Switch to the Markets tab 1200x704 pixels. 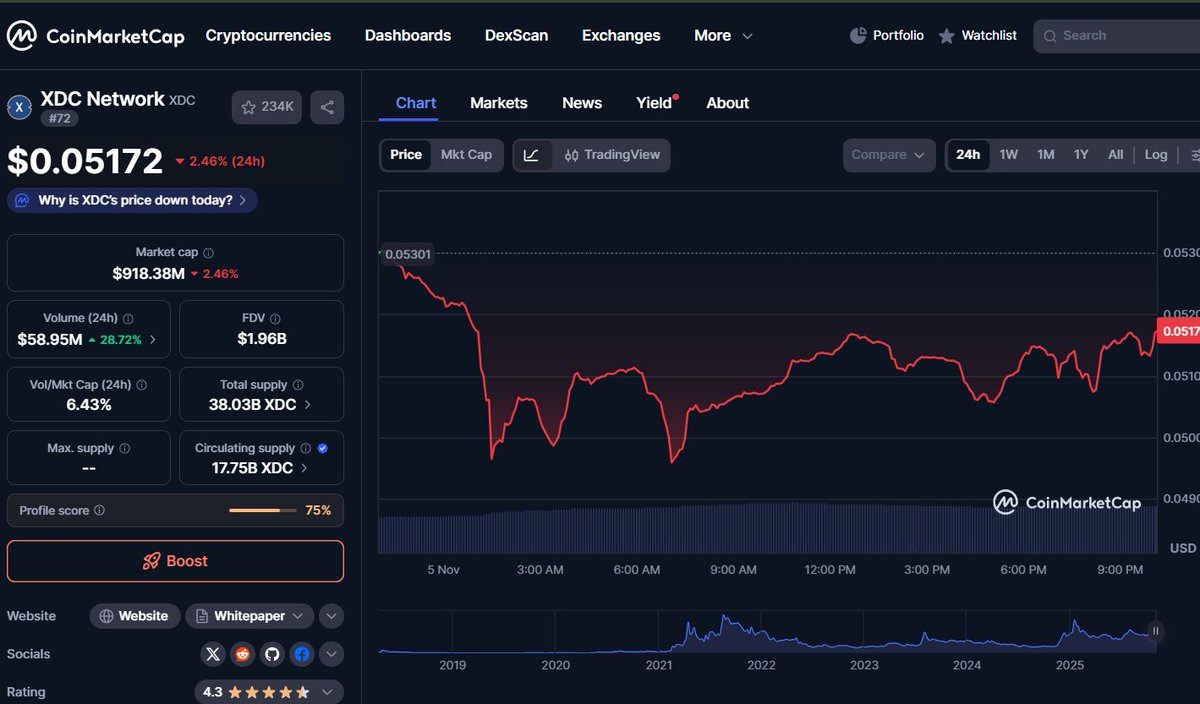(499, 103)
